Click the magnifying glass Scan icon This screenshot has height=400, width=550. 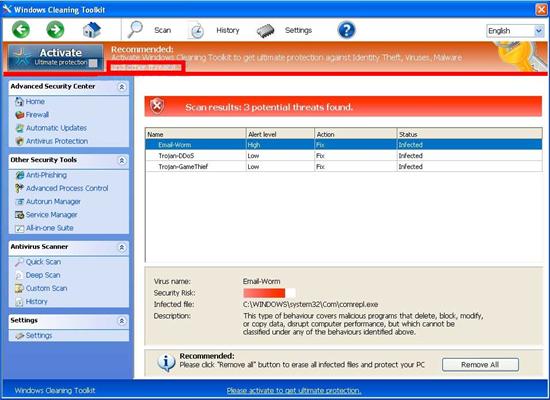135,29
